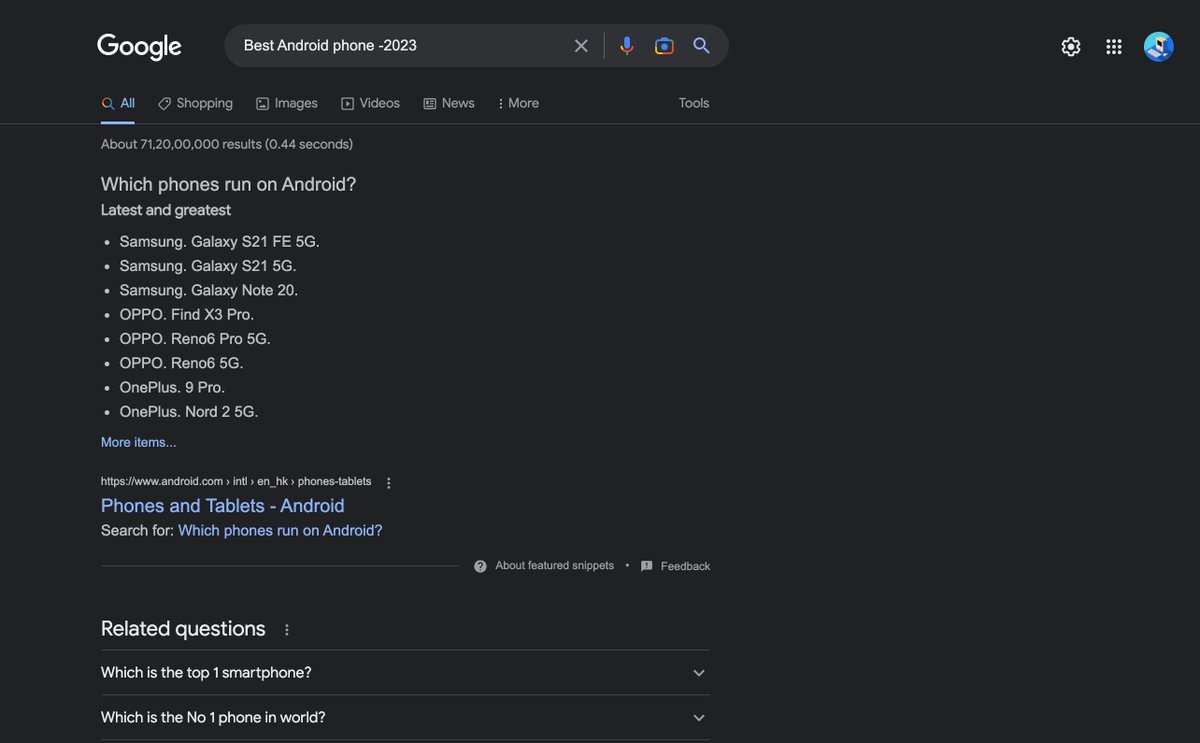
Task: Click OPPO. Reno6 Pro 5G. list item
Action: click(195, 339)
